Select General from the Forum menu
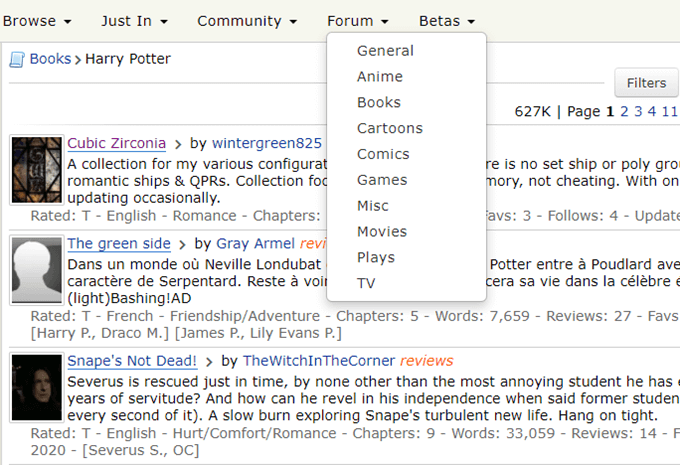 click(x=385, y=51)
